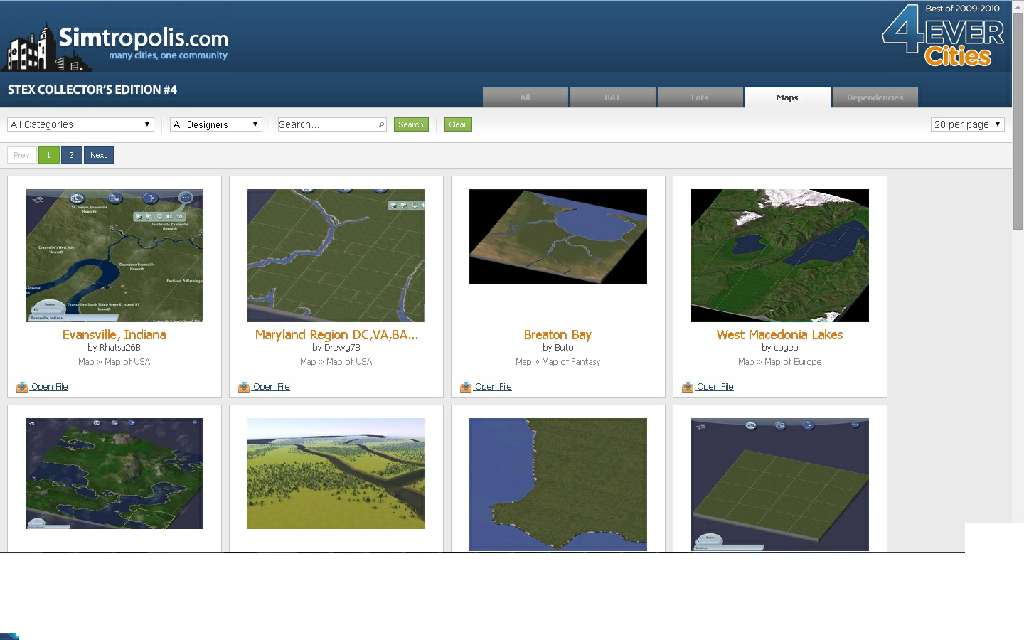Click the vertical page scrollbar thumb
The height and width of the screenshot is (640, 1024).
click(1017, 121)
